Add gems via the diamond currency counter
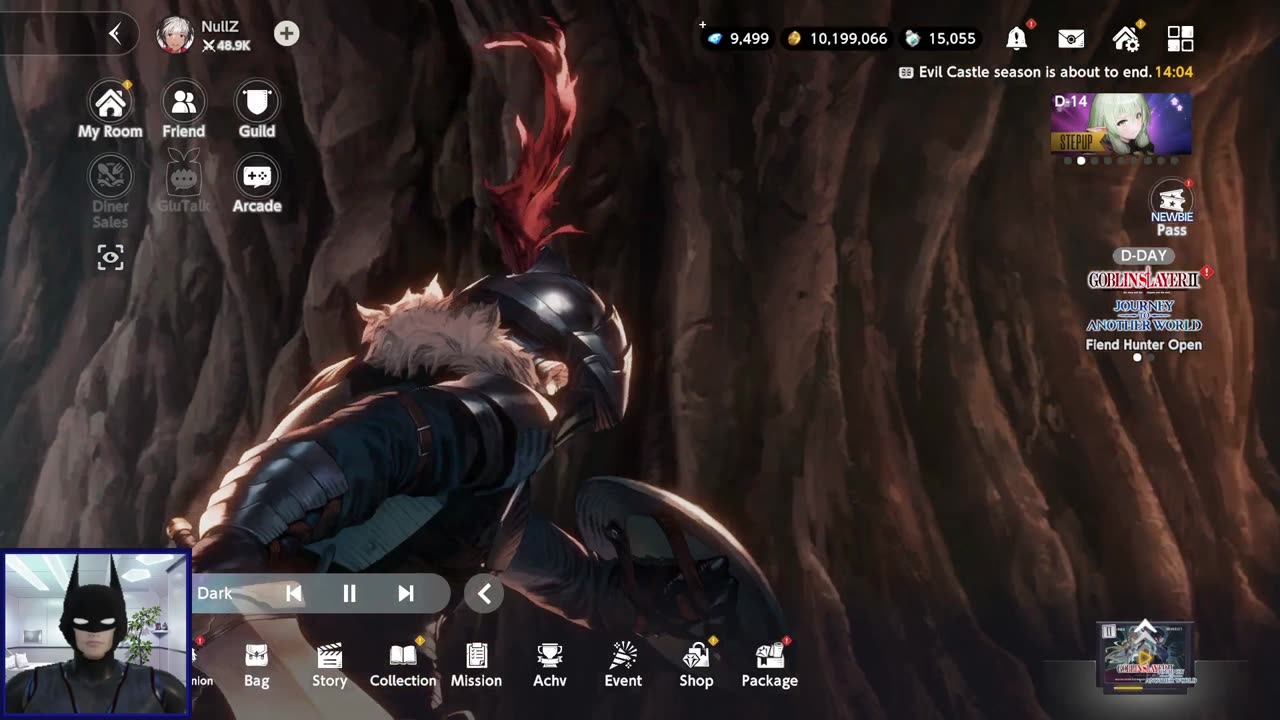This screenshot has height=720, width=1280. 737,38
